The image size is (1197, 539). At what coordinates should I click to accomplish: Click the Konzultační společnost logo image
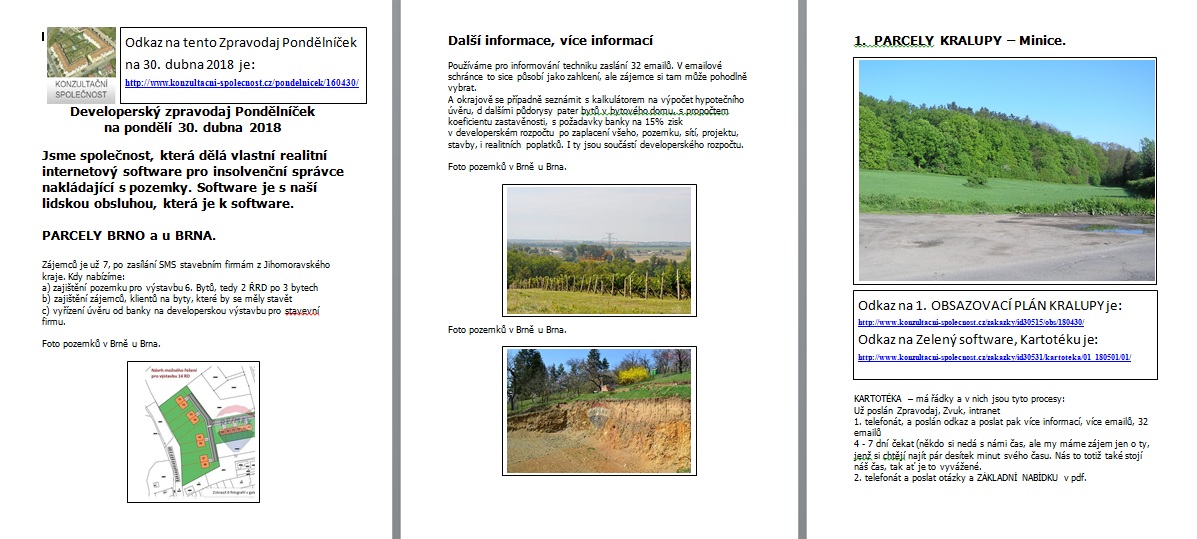click(81, 65)
